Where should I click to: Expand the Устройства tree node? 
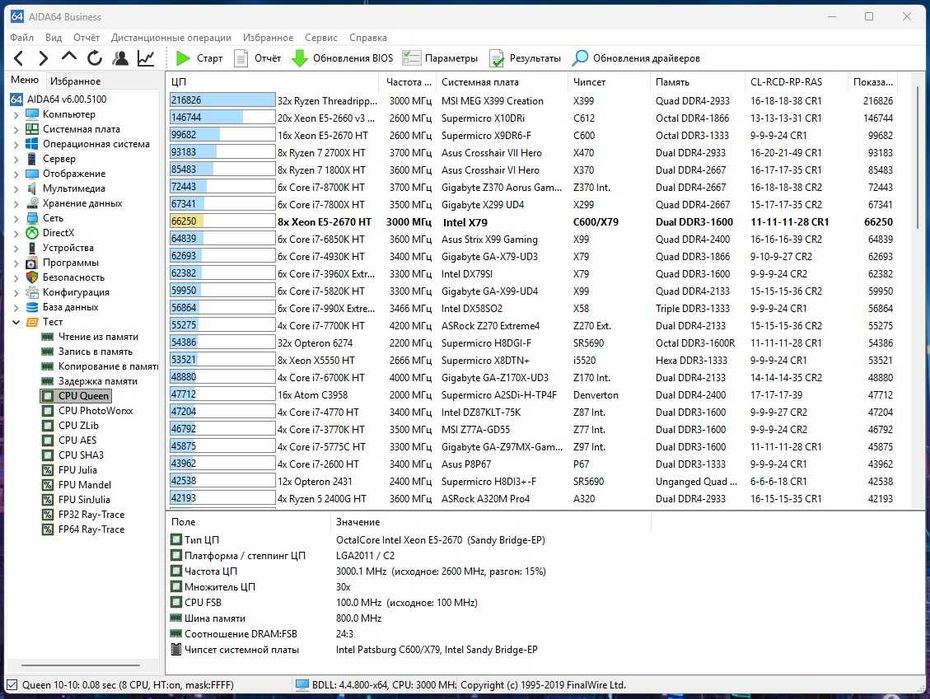pos(16,248)
